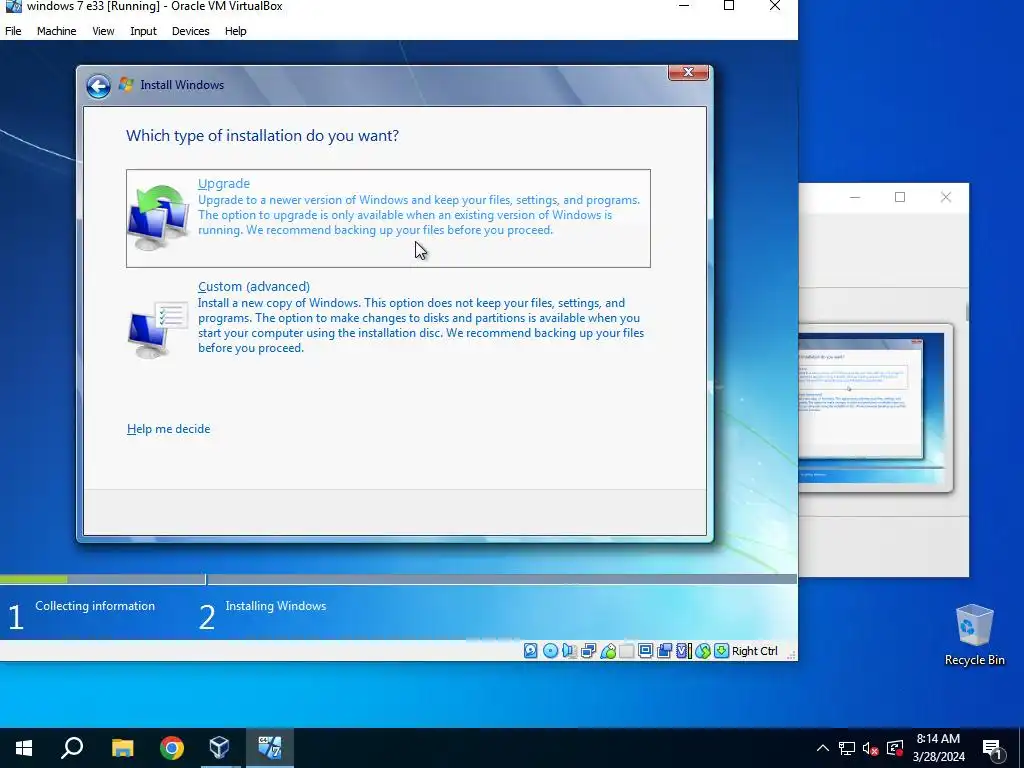Open the clock showing 8:14 AM
Screen dimensions: 1024x768
pyautogui.click(x=938, y=748)
